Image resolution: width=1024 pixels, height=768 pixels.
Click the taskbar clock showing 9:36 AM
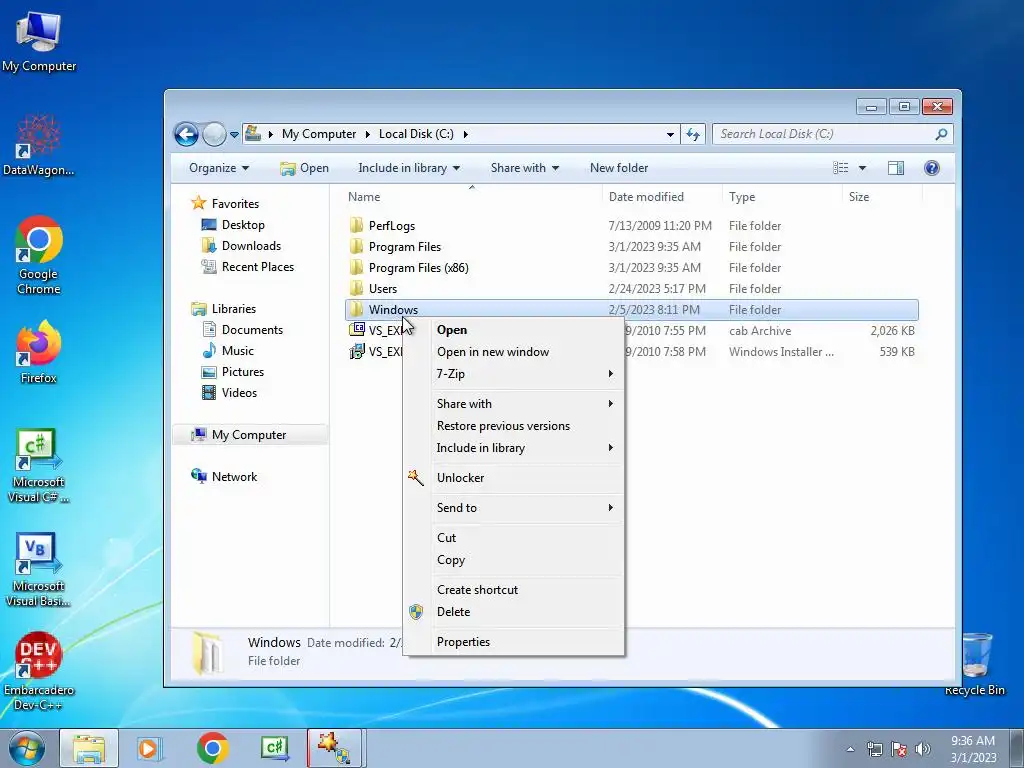(x=973, y=749)
